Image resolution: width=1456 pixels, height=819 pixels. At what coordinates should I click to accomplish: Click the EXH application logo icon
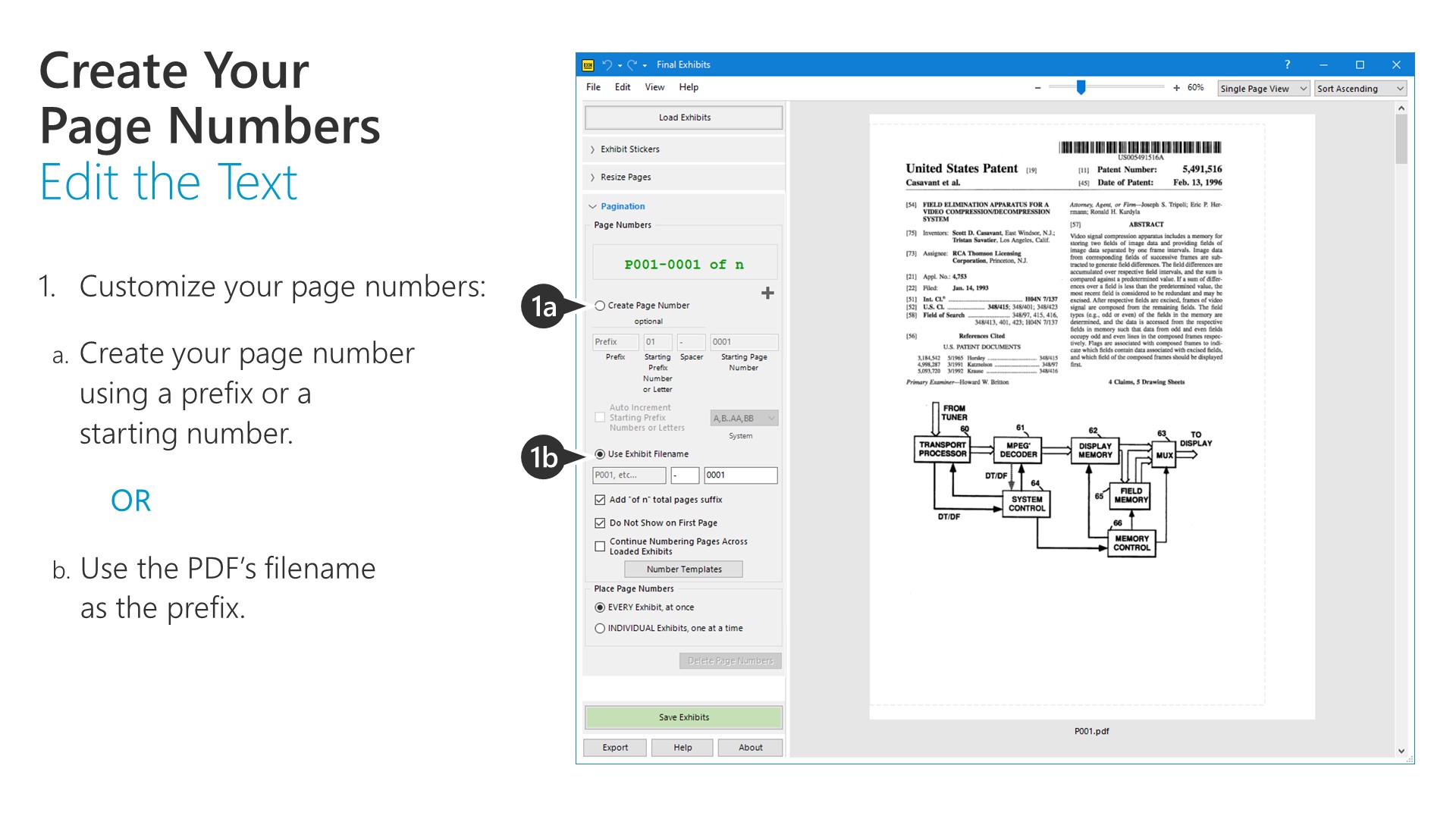click(587, 64)
